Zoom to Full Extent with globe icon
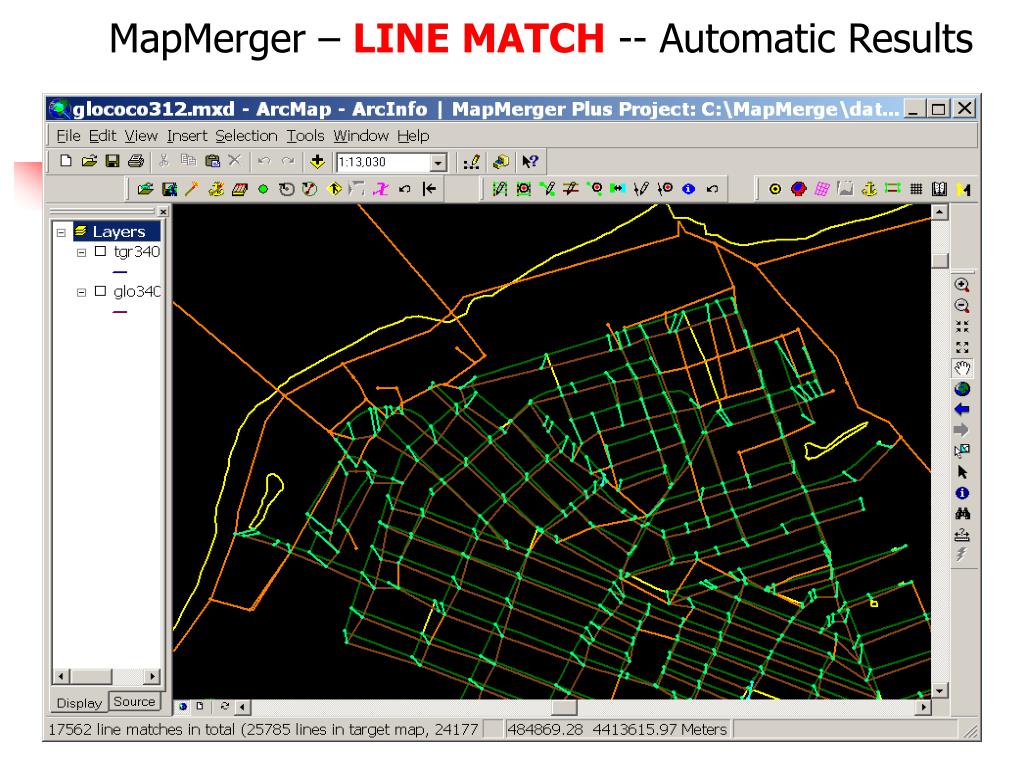Image resolution: width=1024 pixels, height=768 pixels. [x=962, y=389]
